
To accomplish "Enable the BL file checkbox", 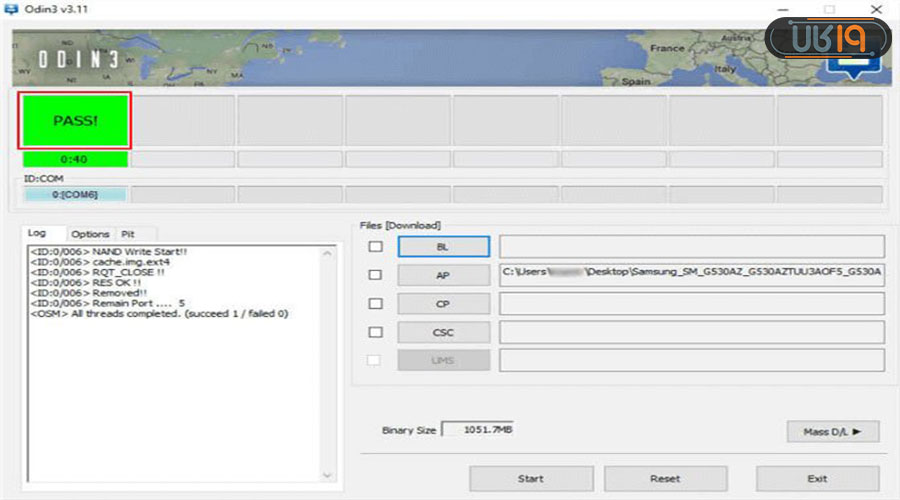I will [x=376, y=247].
